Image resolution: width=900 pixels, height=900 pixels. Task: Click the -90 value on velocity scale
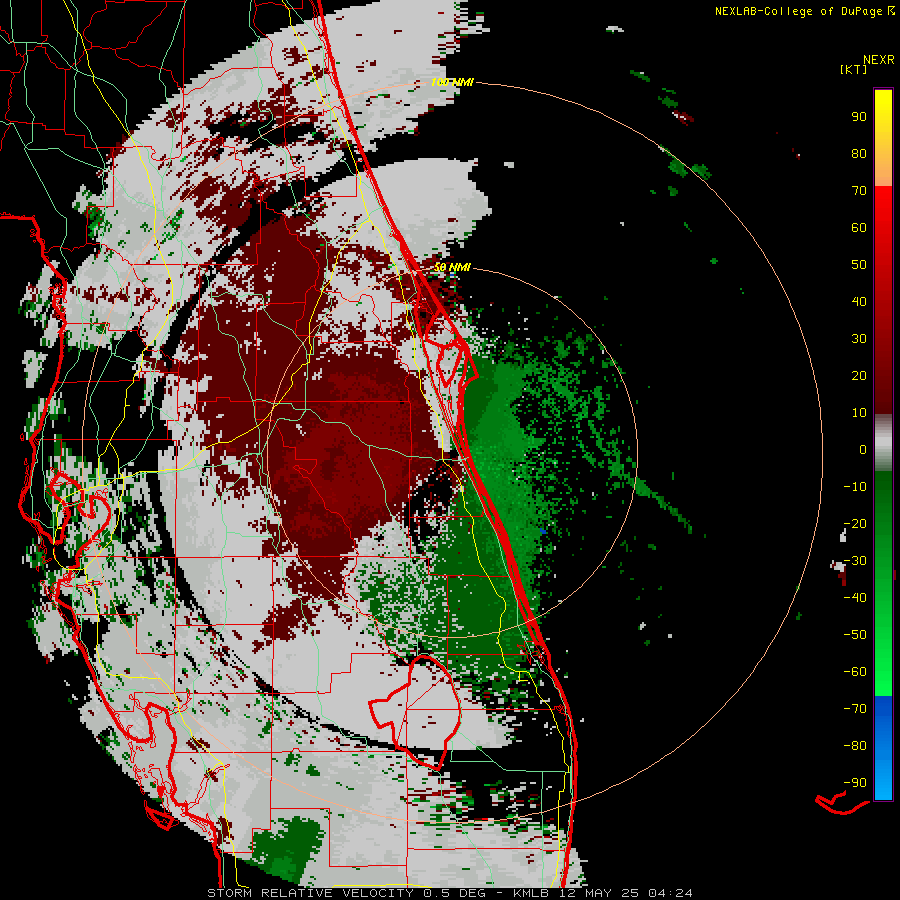pos(855,783)
